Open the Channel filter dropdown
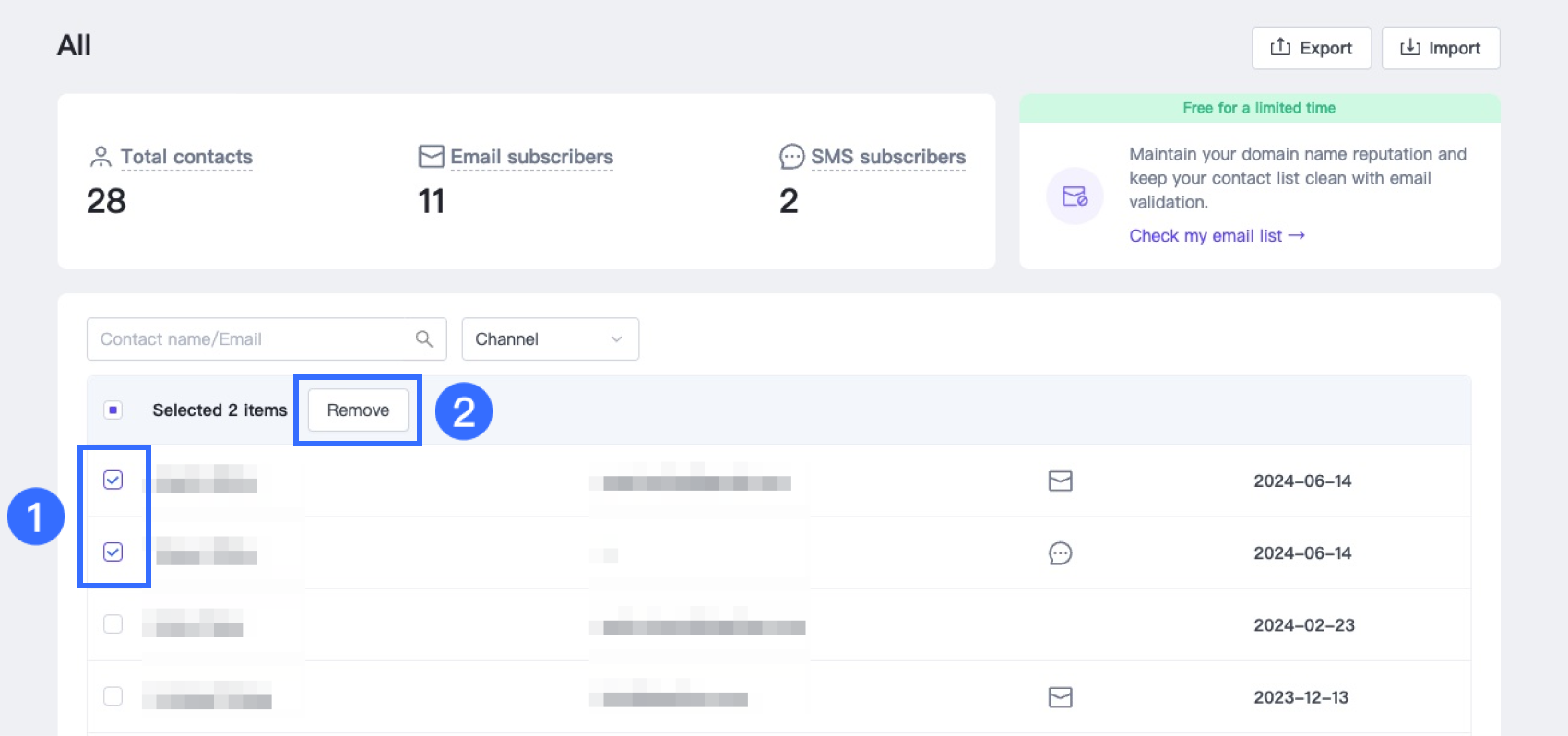The width and height of the screenshot is (1568, 736). pyautogui.click(x=549, y=339)
